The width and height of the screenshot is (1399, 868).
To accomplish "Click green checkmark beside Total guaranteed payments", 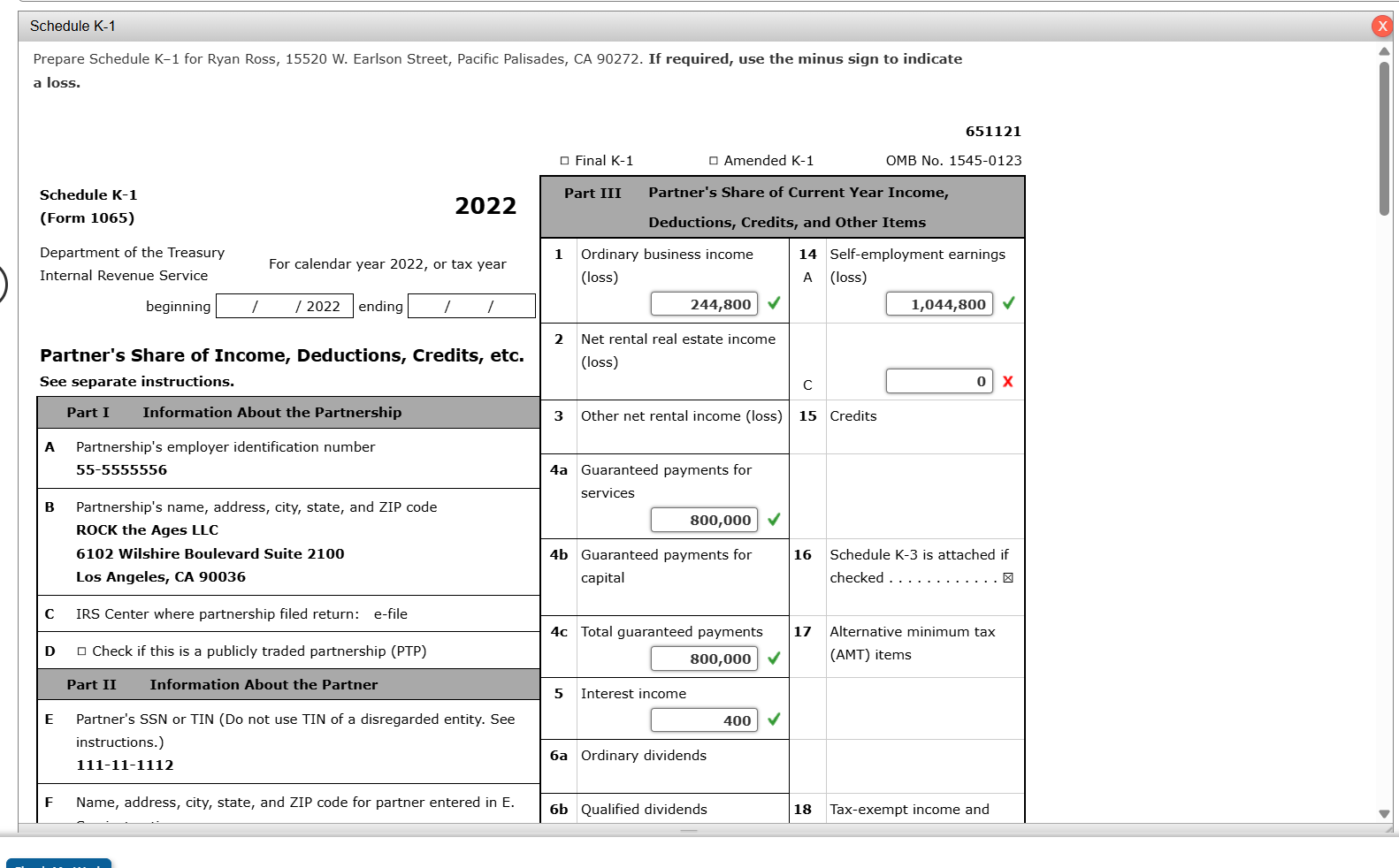I will pos(774,658).
